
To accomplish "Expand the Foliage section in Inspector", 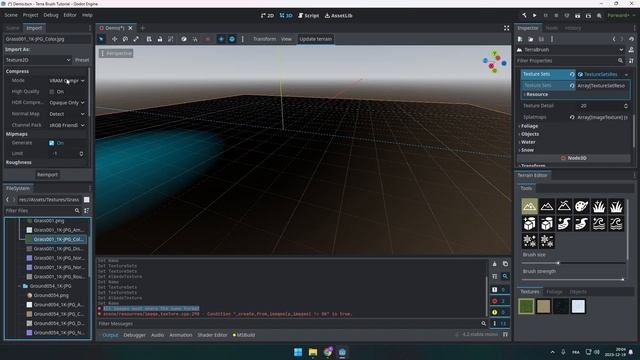I will pos(529,126).
